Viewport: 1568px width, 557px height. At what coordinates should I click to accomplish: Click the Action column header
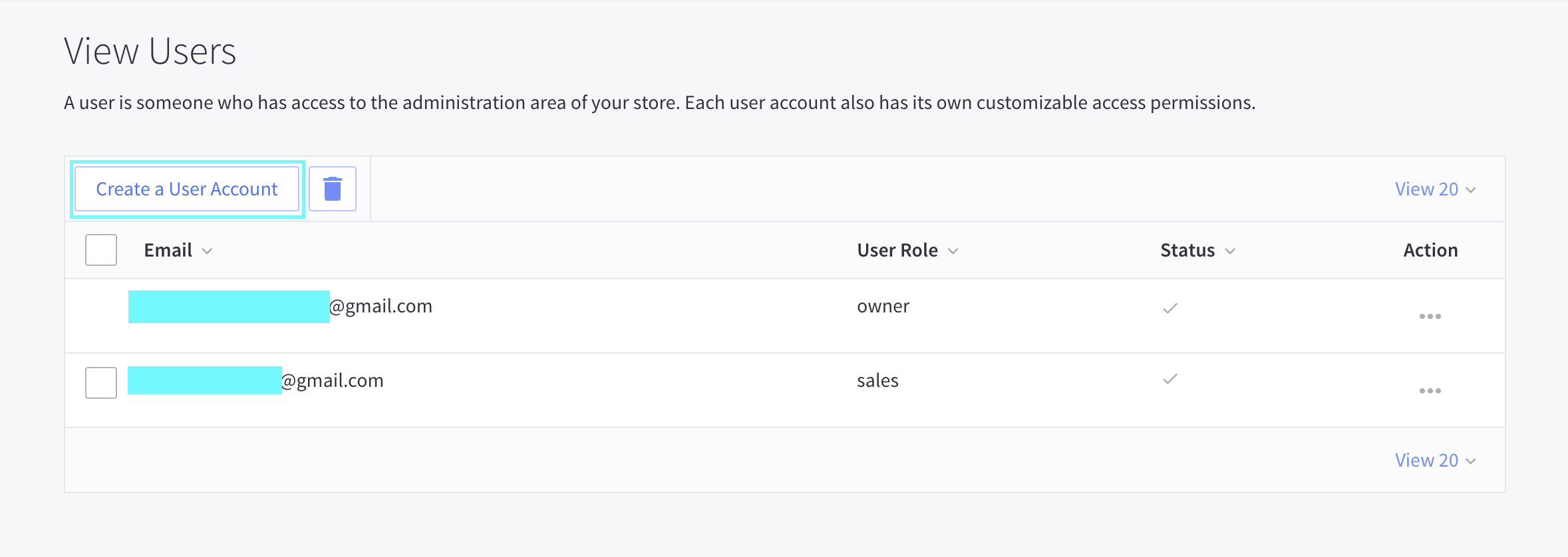tap(1430, 251)
